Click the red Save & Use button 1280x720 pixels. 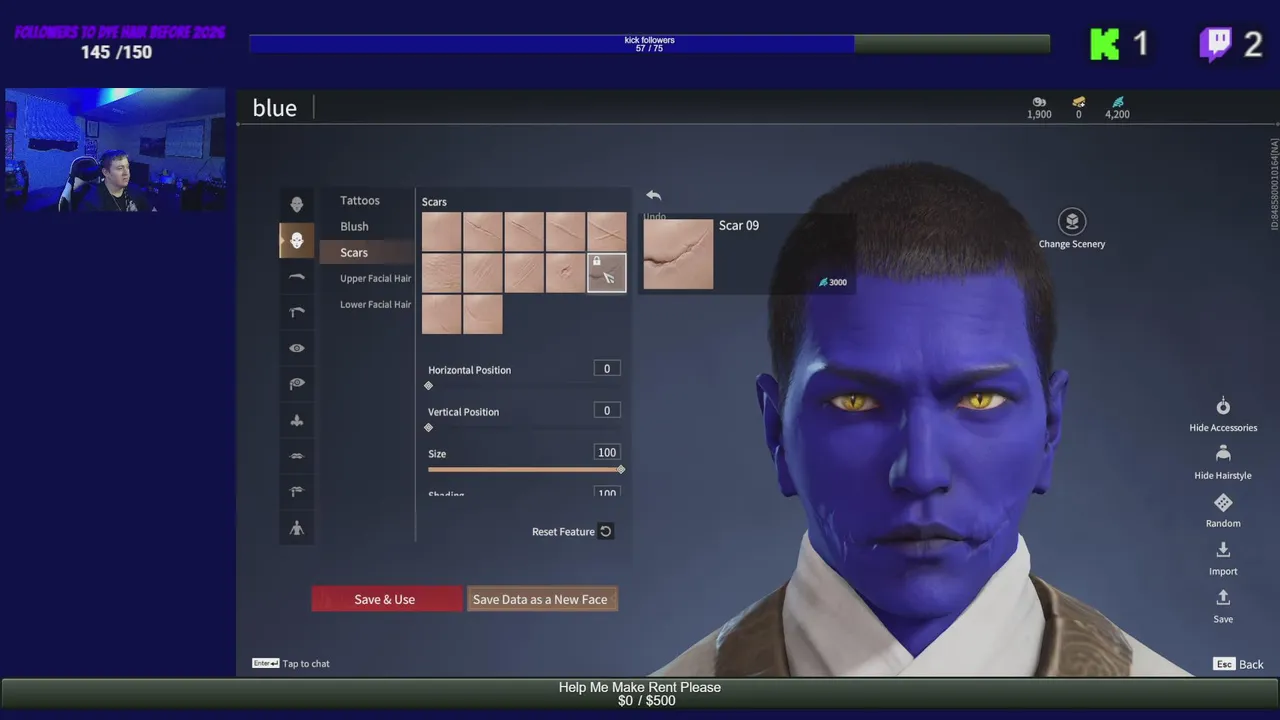[x=387, y=599]
